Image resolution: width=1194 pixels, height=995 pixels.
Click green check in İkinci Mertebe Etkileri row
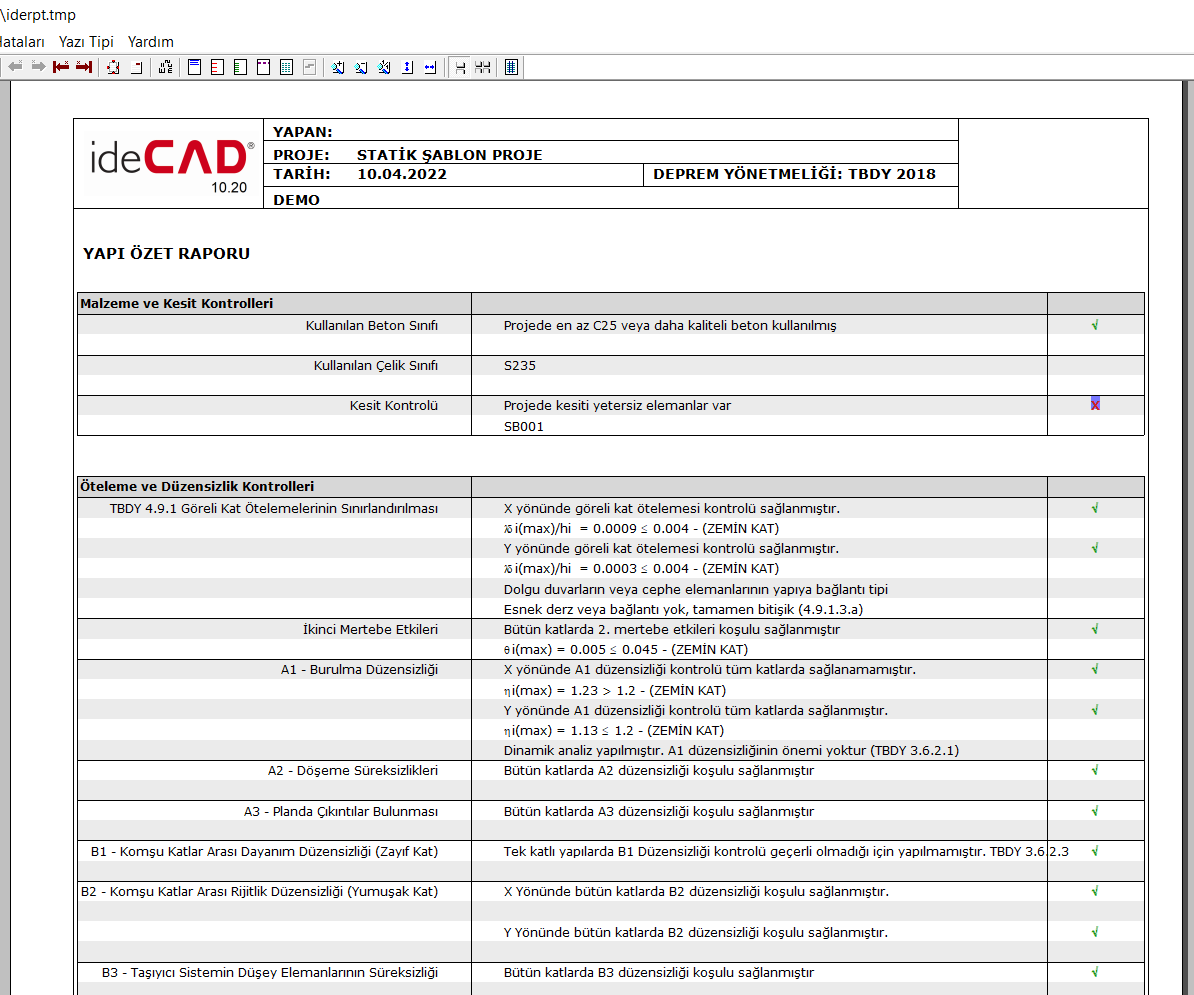[x=1095, y=629]
